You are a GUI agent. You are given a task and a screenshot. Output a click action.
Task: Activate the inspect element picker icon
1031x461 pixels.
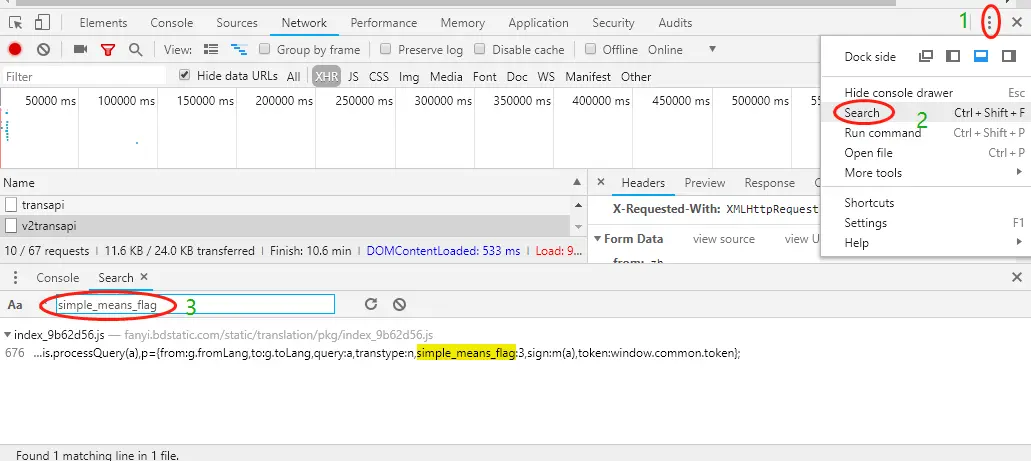point(15,23)
